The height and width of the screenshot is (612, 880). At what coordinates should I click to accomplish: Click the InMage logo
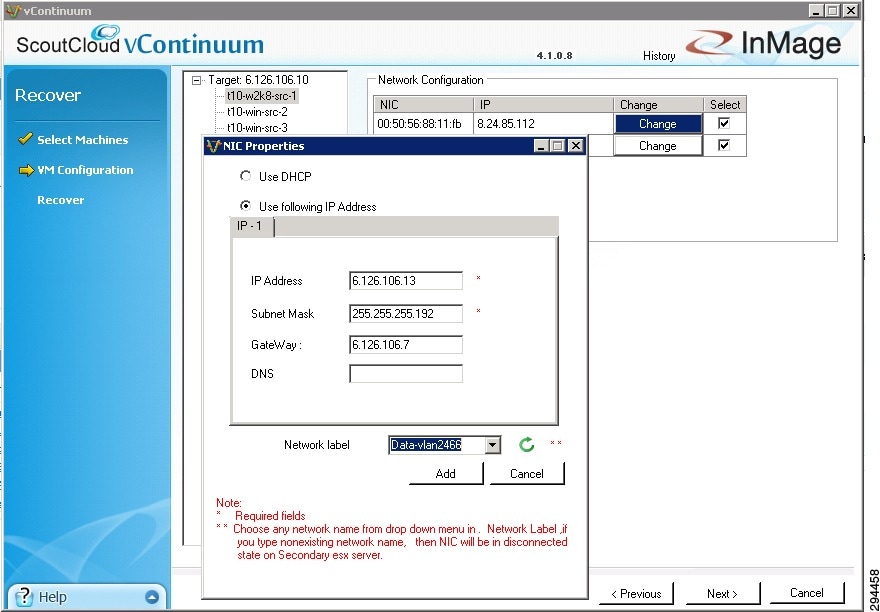(764, 44)
